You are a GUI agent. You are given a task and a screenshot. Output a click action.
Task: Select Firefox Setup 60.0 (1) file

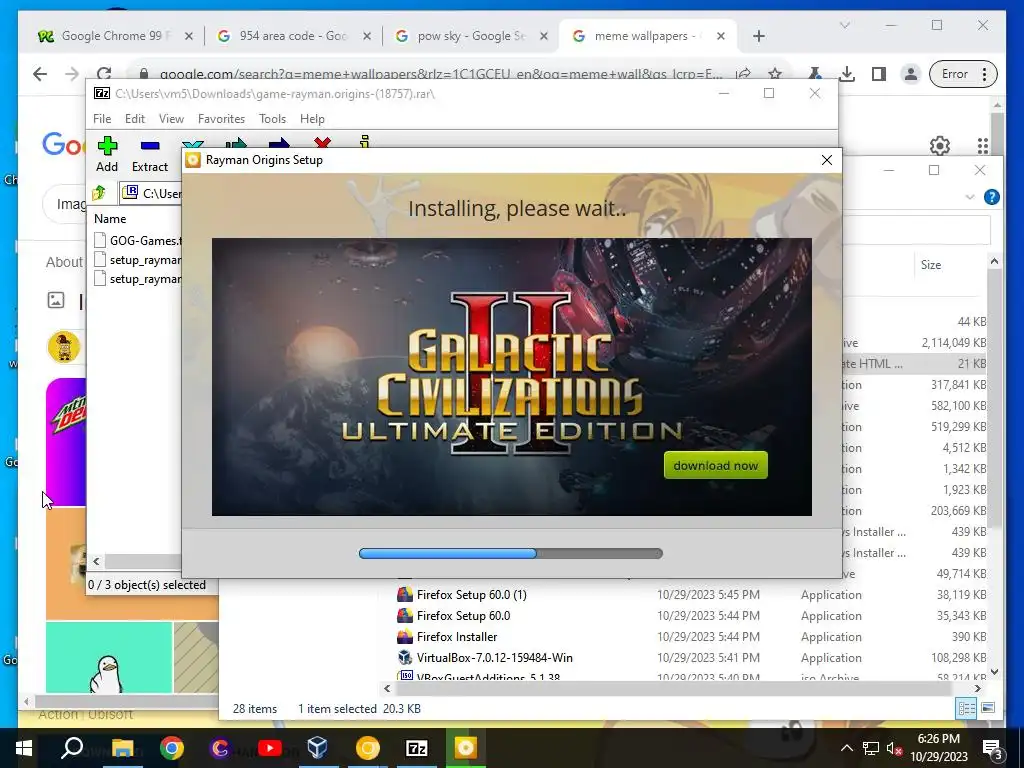(471, 595)
